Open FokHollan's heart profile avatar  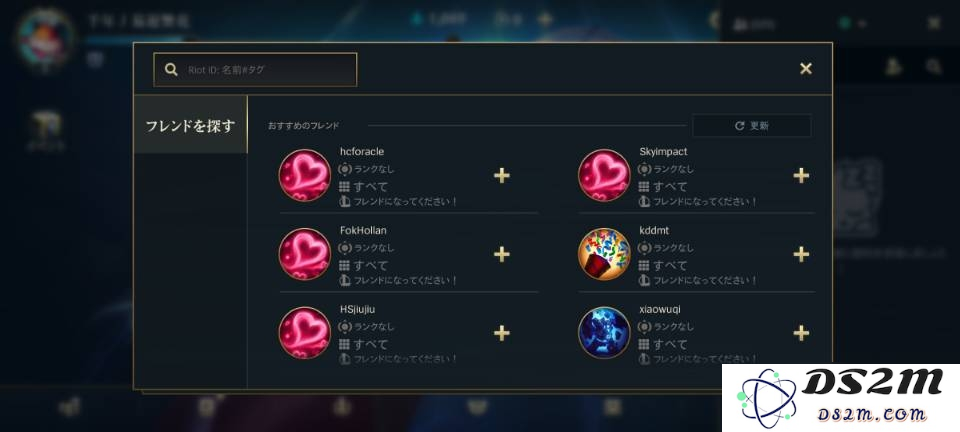(305, 255)
